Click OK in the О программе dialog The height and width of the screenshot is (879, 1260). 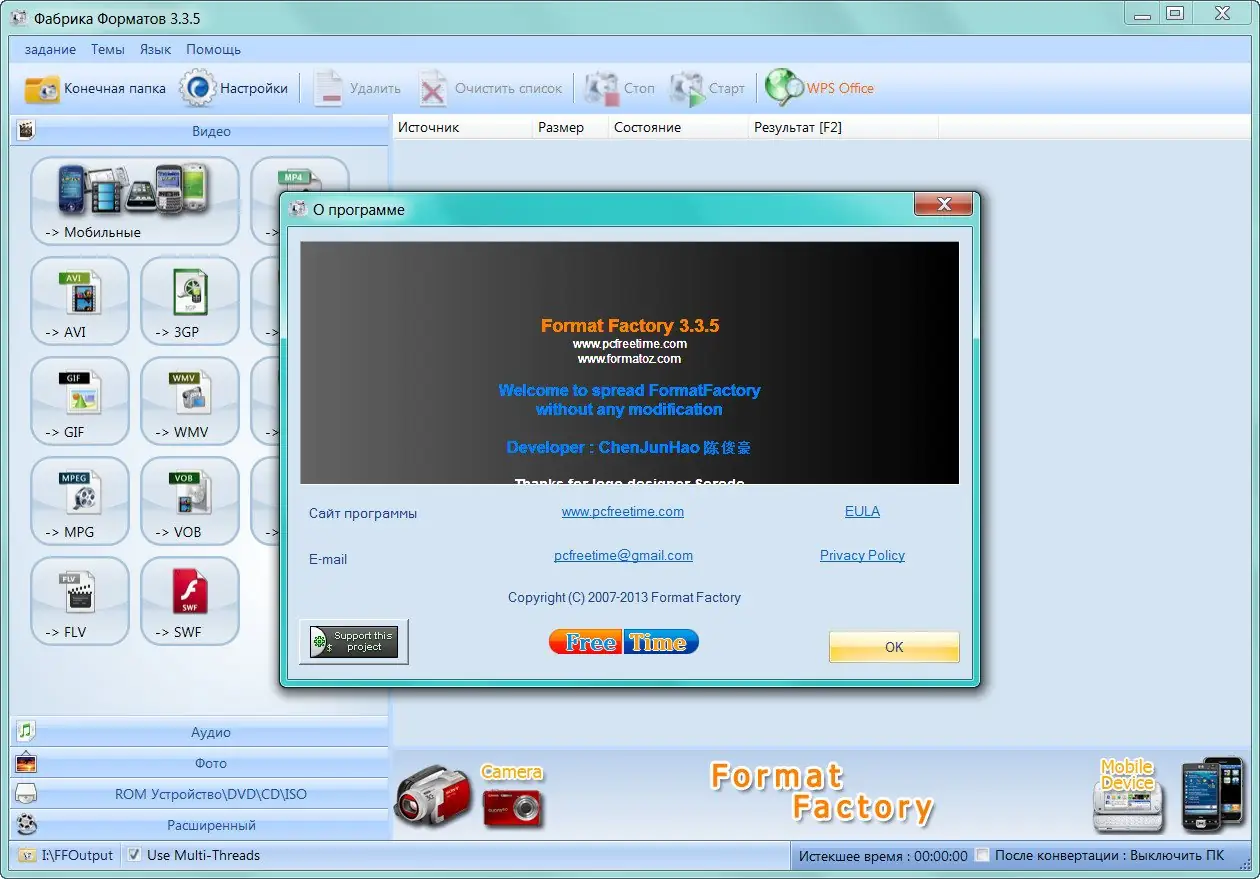point(894,647)
